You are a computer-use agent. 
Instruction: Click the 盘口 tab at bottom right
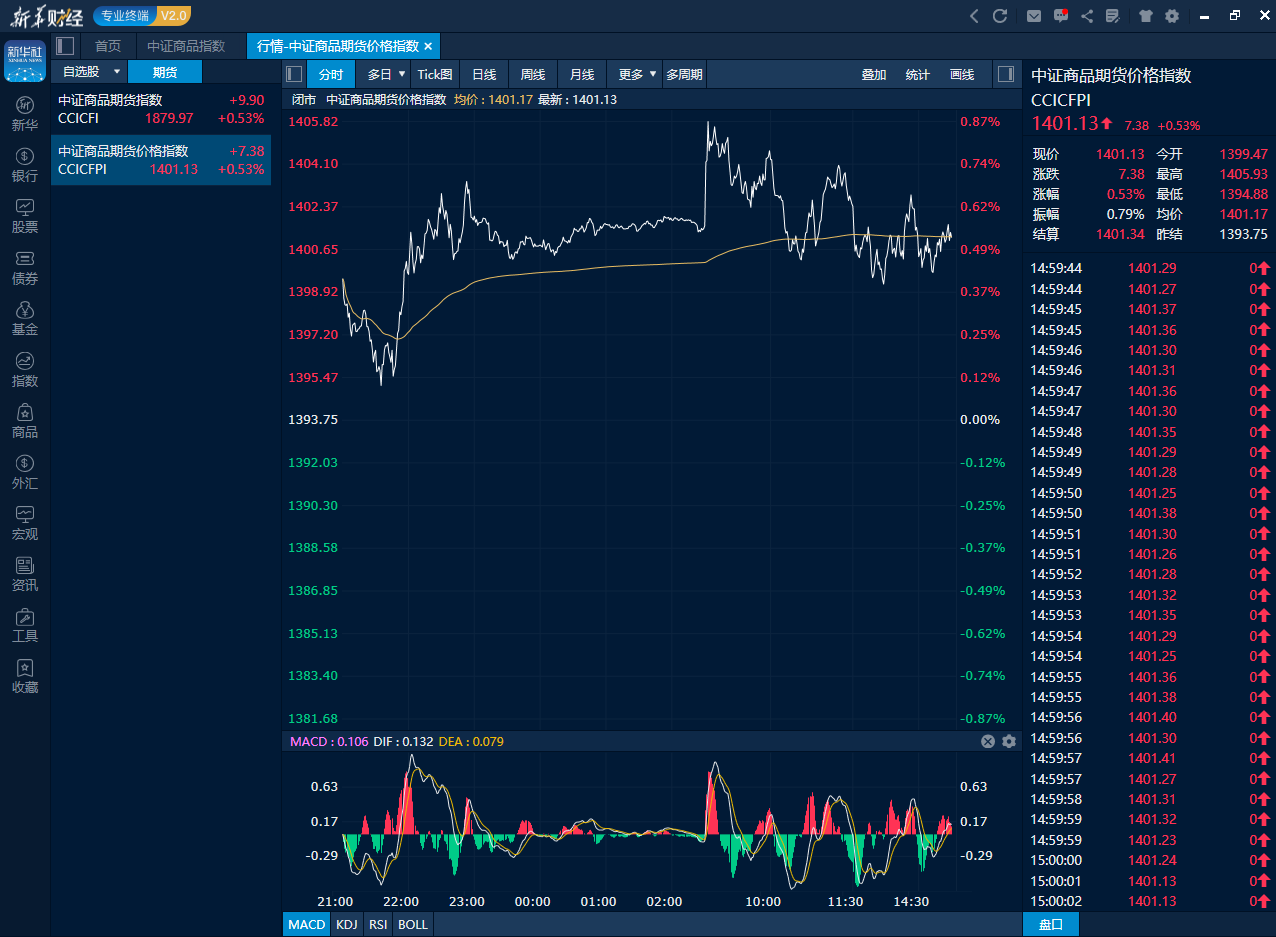click(x=1051, y=924)
